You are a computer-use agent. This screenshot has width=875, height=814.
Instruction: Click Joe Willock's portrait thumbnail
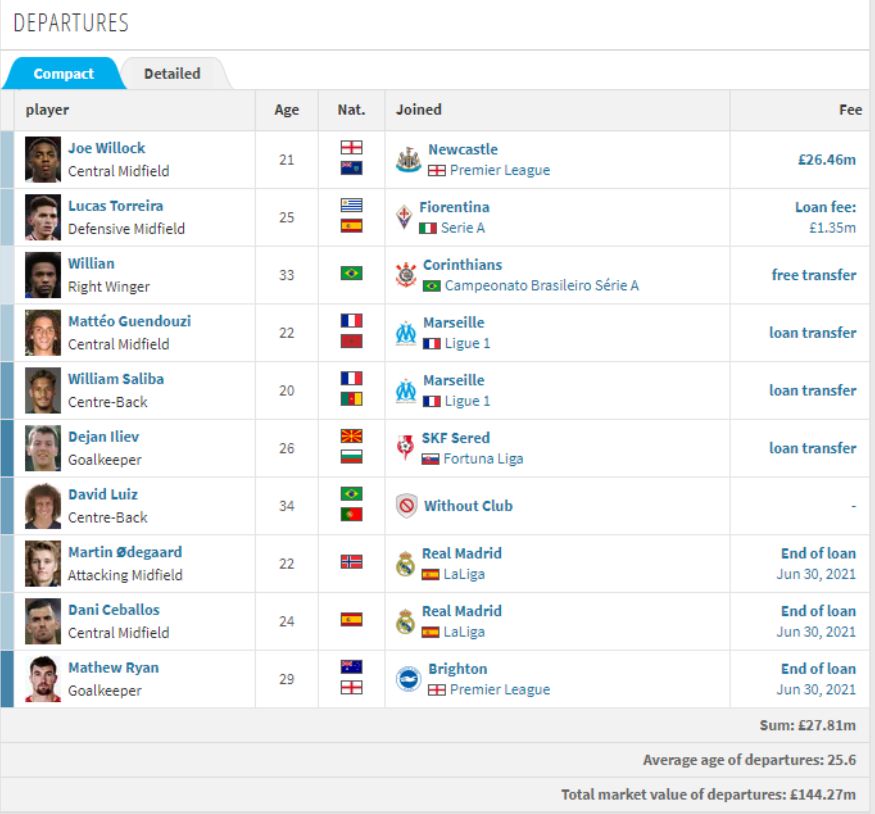[43, 160]
